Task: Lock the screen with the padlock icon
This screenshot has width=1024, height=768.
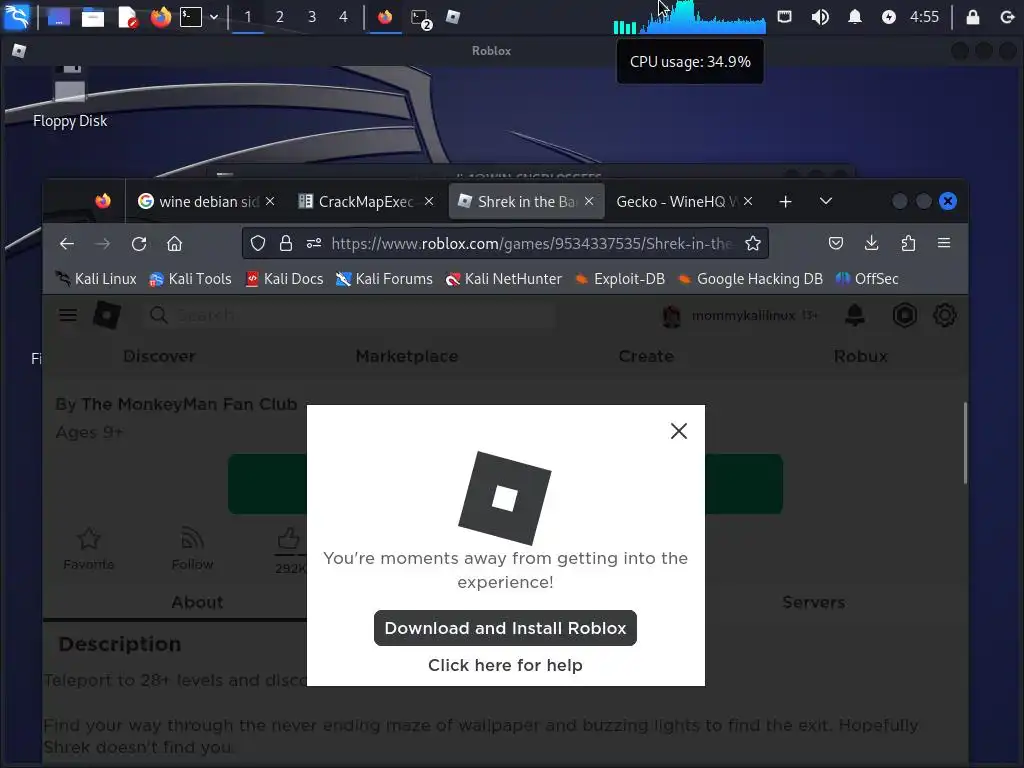Action: coord(972,17)
